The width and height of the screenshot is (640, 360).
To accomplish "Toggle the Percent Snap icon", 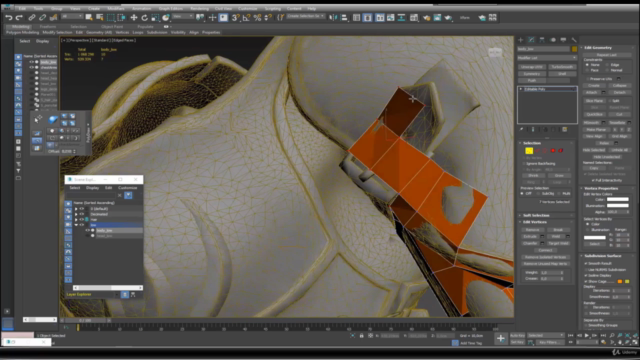I will pyautogui.click(x=257, y=18).
